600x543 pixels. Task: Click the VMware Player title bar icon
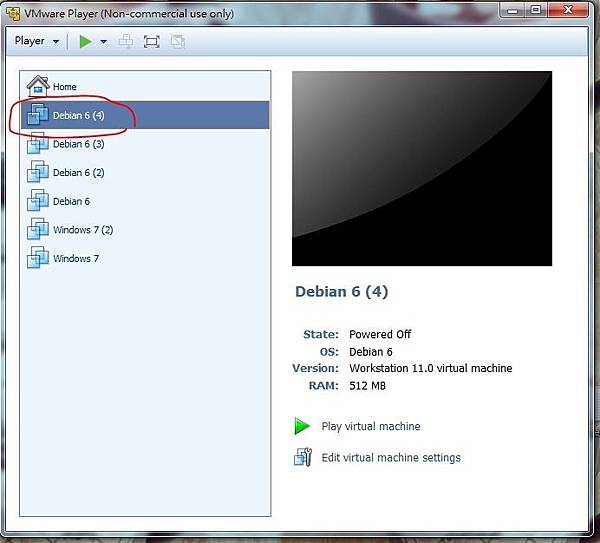pos(13,13)
